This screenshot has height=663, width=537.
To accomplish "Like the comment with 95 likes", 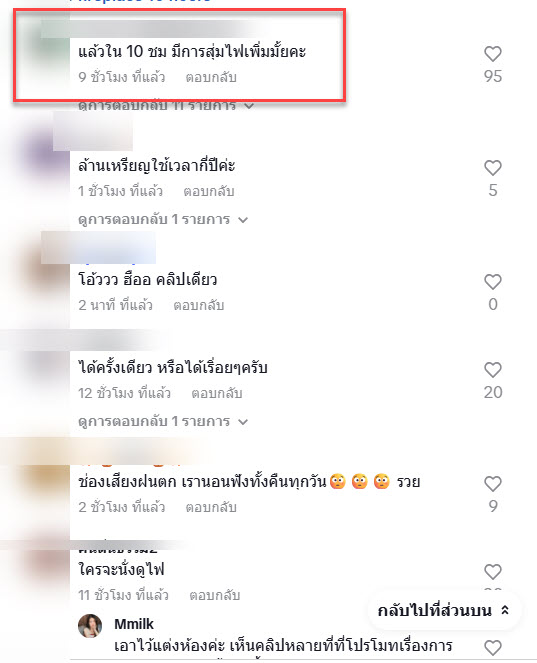I will tap(493, 54).
